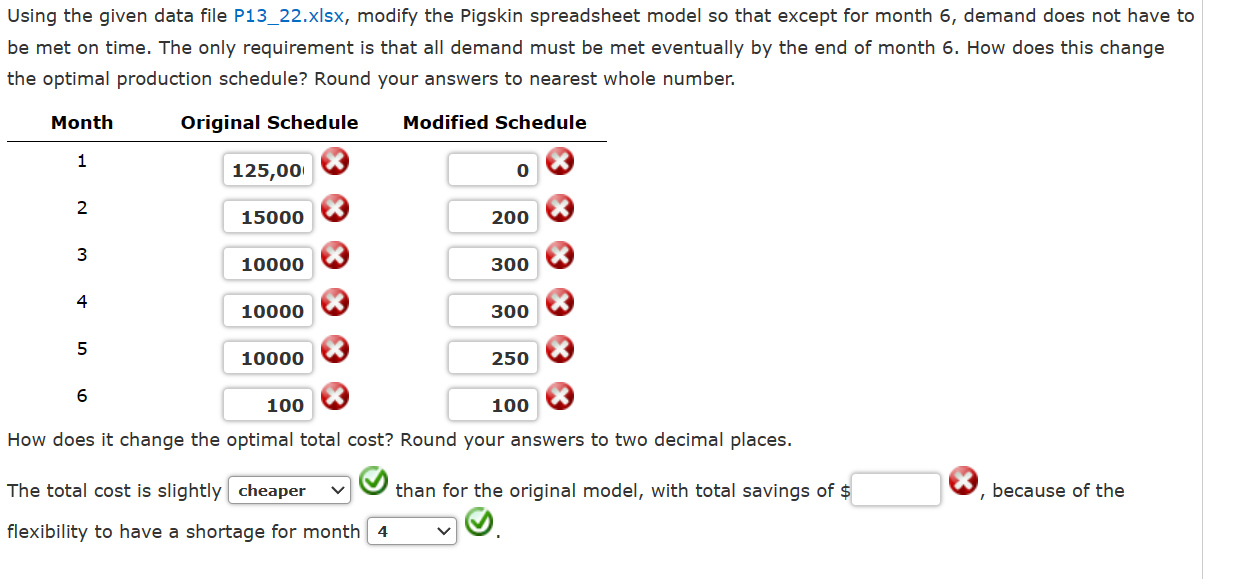
Task: Select the Month 1 modified field showing 0
Action: tap(493, 169)
